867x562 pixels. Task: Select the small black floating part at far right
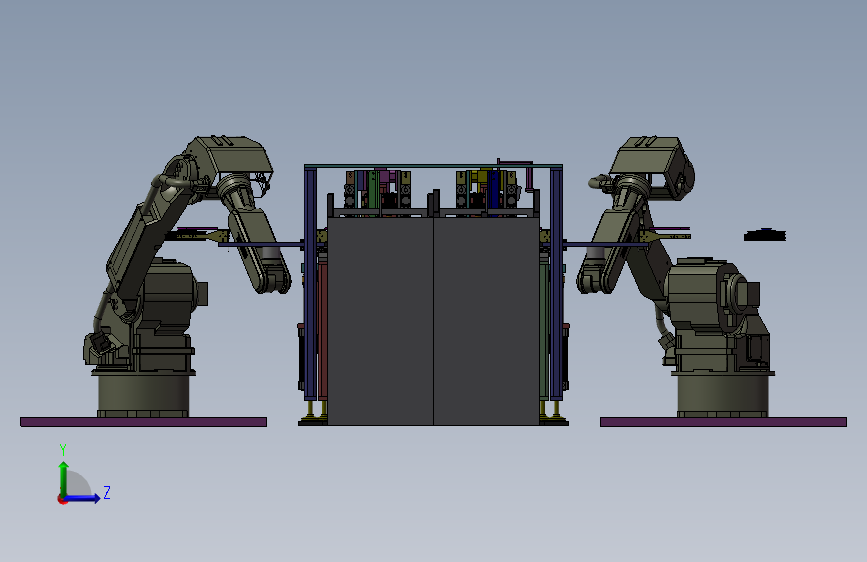pyautogui.click(x=765, y=235)
